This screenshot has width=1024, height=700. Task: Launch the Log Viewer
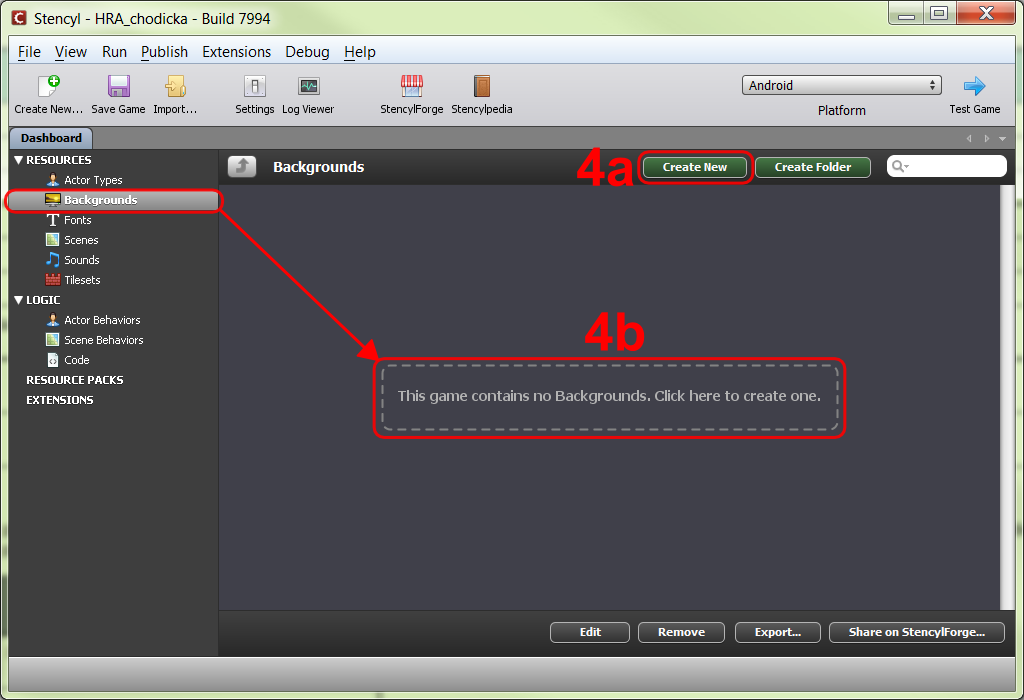pyautogui.click(x=308, y=86)
